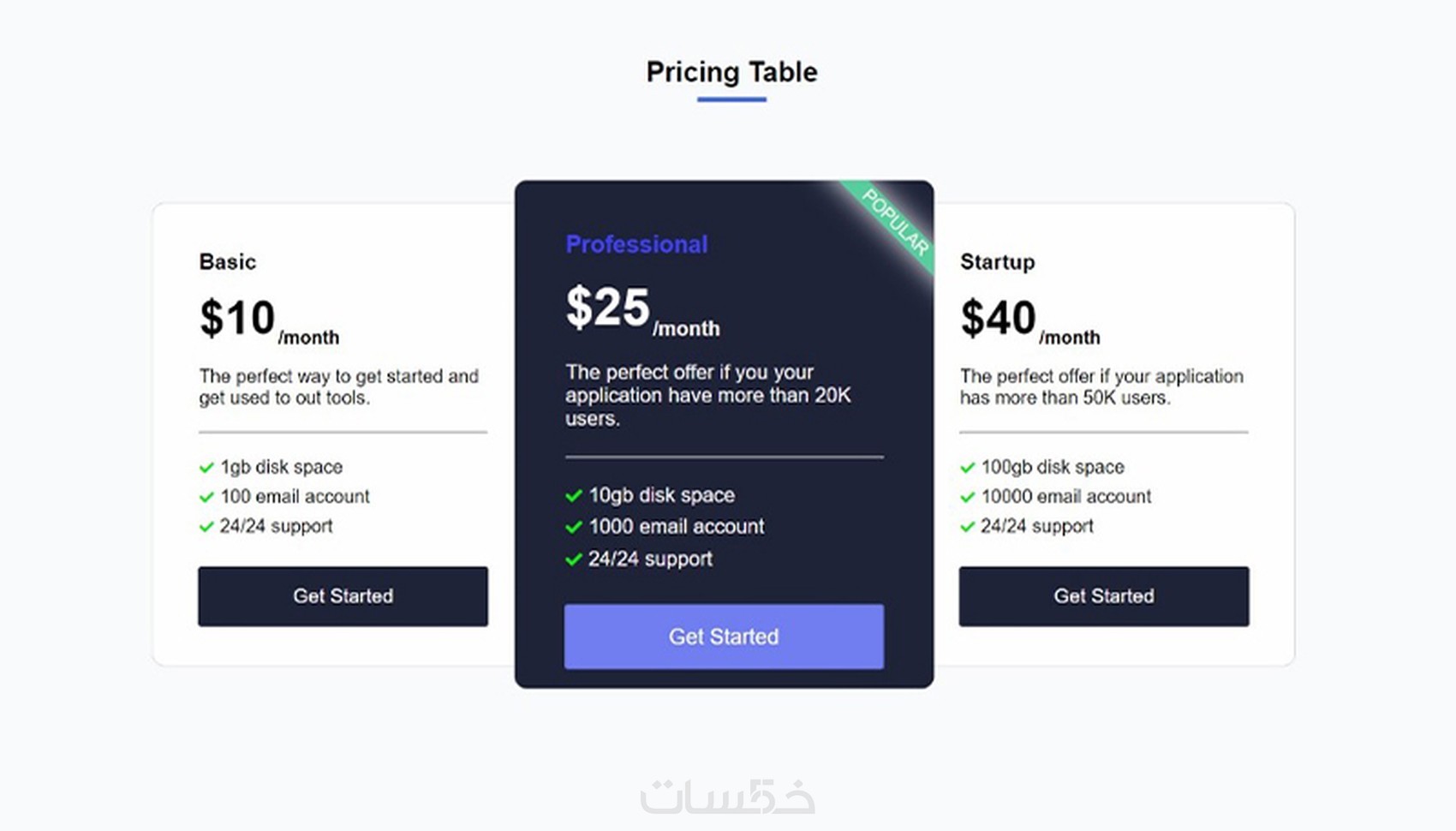Click the watermark logo at page bottom
The image size is (1456, 831).
tap(728, 796)
